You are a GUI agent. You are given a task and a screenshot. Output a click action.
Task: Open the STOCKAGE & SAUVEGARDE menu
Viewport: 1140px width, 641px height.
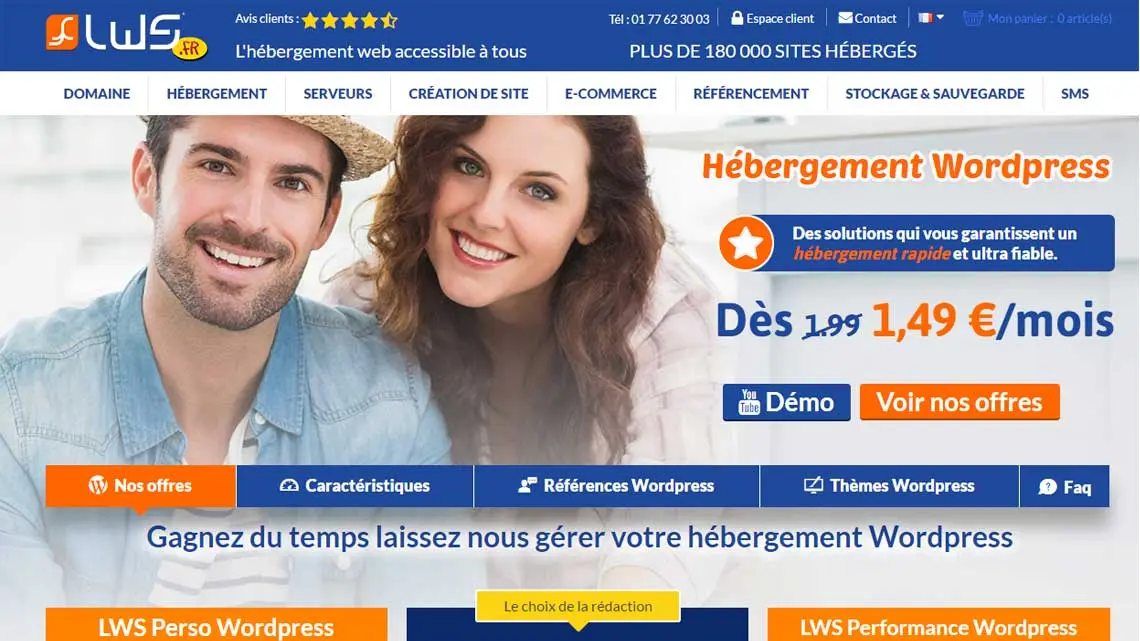pyautogui.click(x=934, y=94)
